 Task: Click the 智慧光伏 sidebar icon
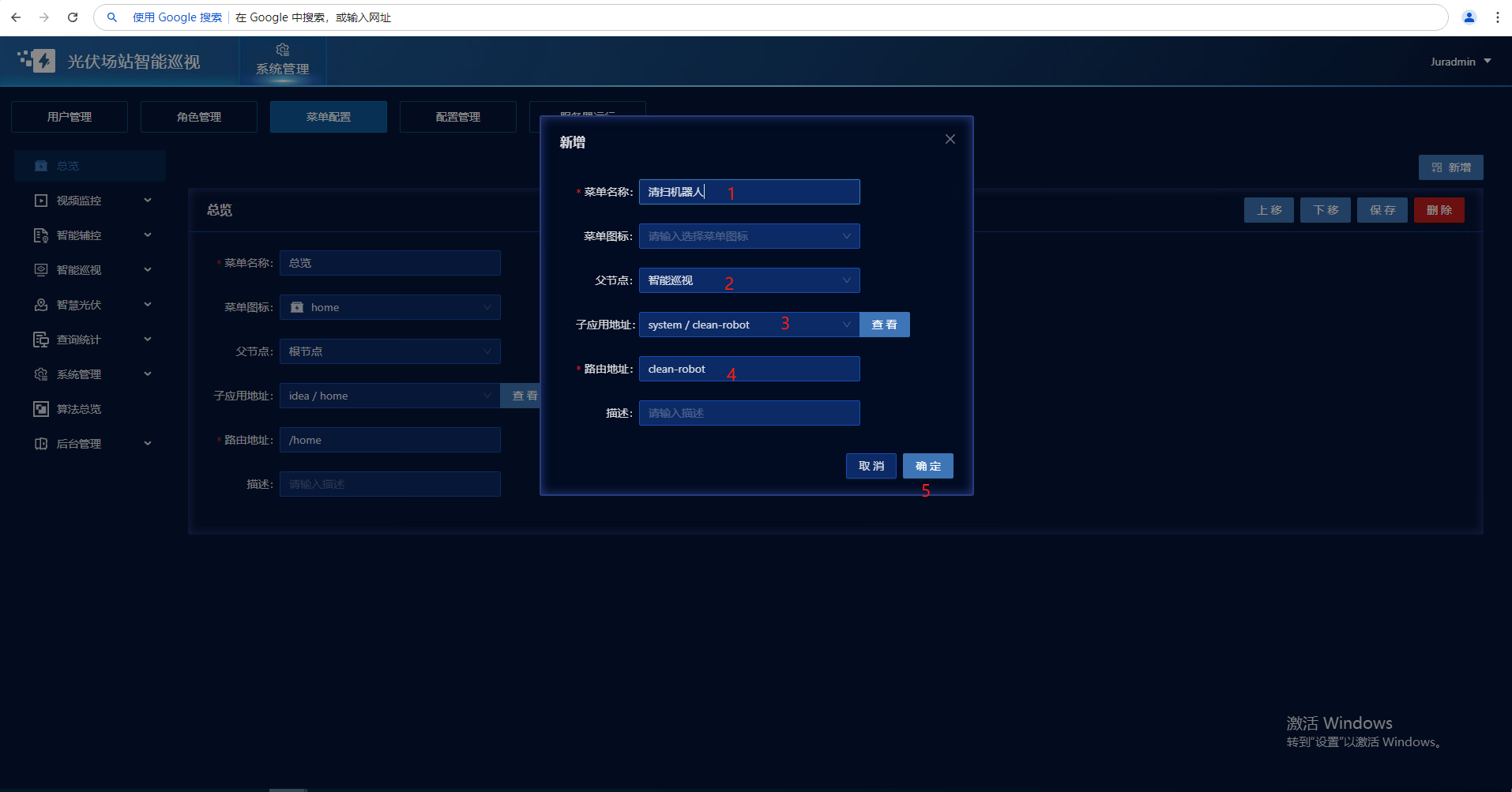click(41, 305)
